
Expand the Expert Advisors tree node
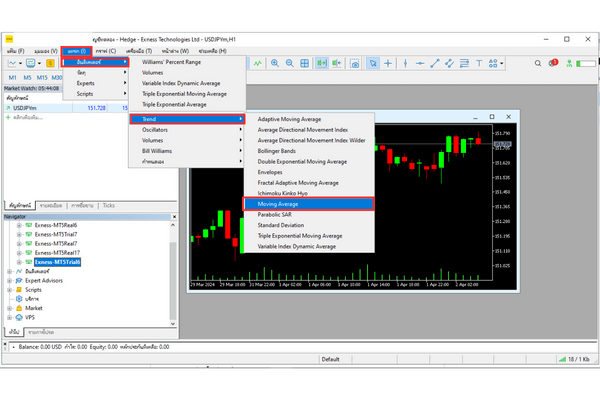click(9, 280)
